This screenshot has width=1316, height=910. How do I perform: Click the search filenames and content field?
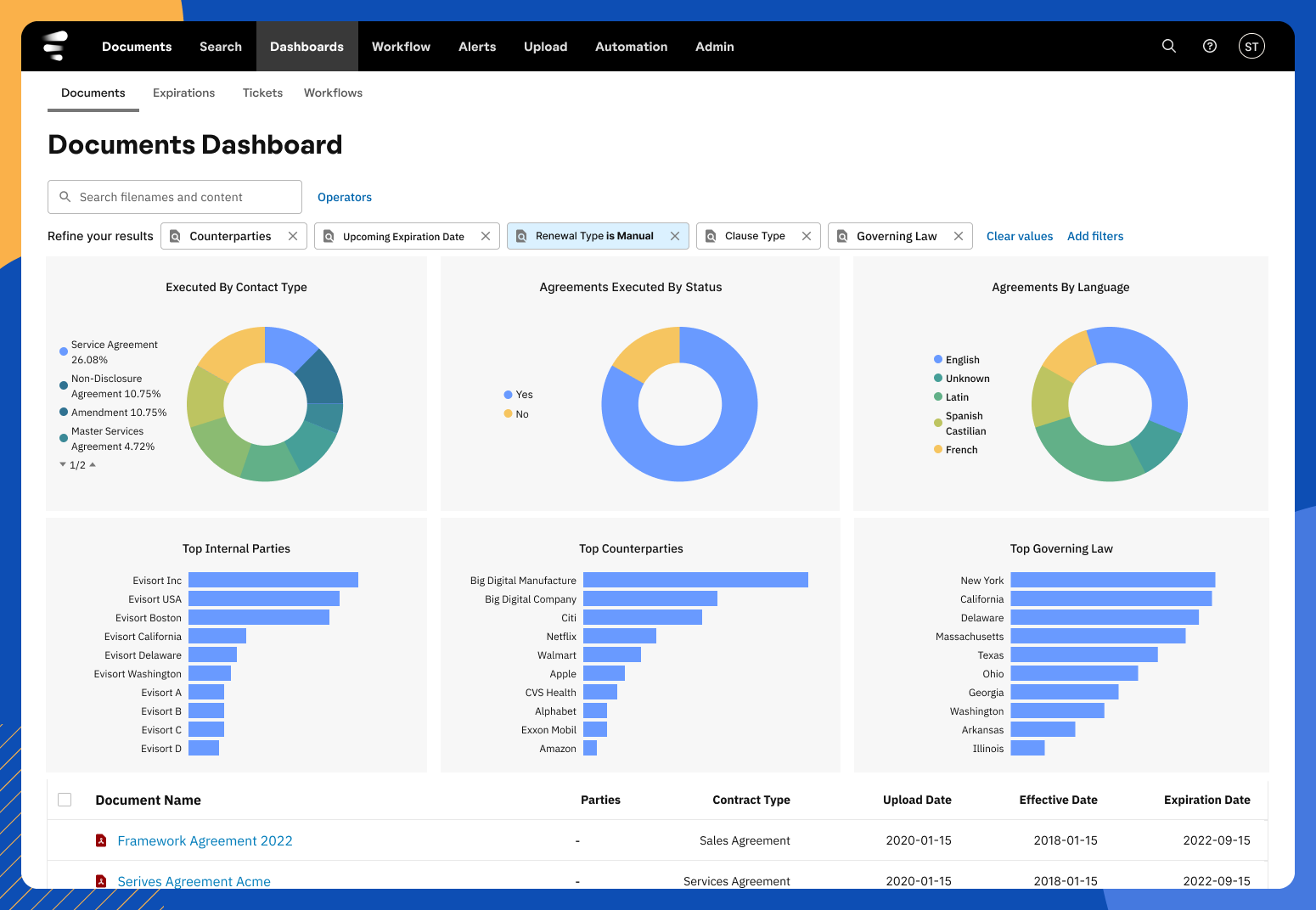174,196
